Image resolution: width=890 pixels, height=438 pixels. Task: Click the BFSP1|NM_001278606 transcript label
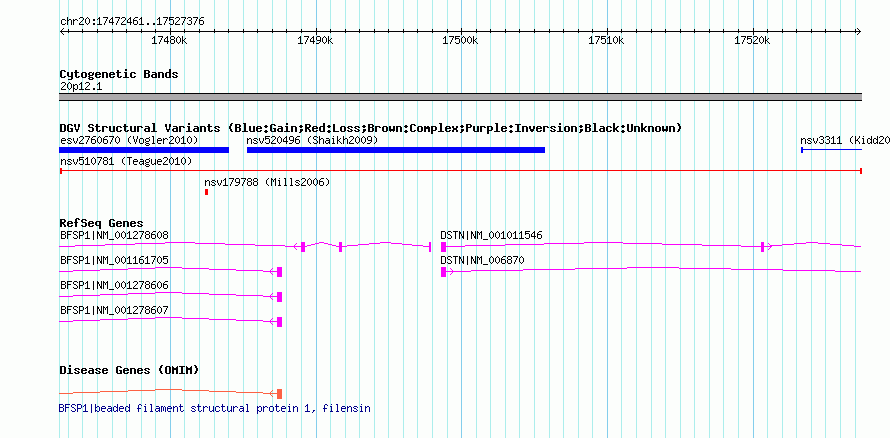tap(114, 285)
